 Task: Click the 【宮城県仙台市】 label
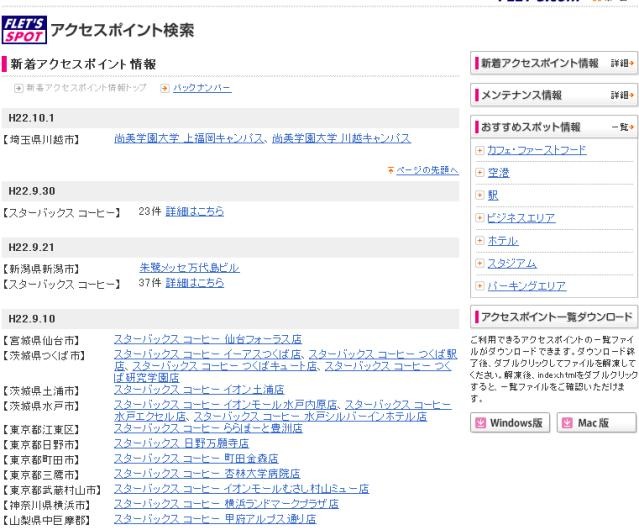41,341
